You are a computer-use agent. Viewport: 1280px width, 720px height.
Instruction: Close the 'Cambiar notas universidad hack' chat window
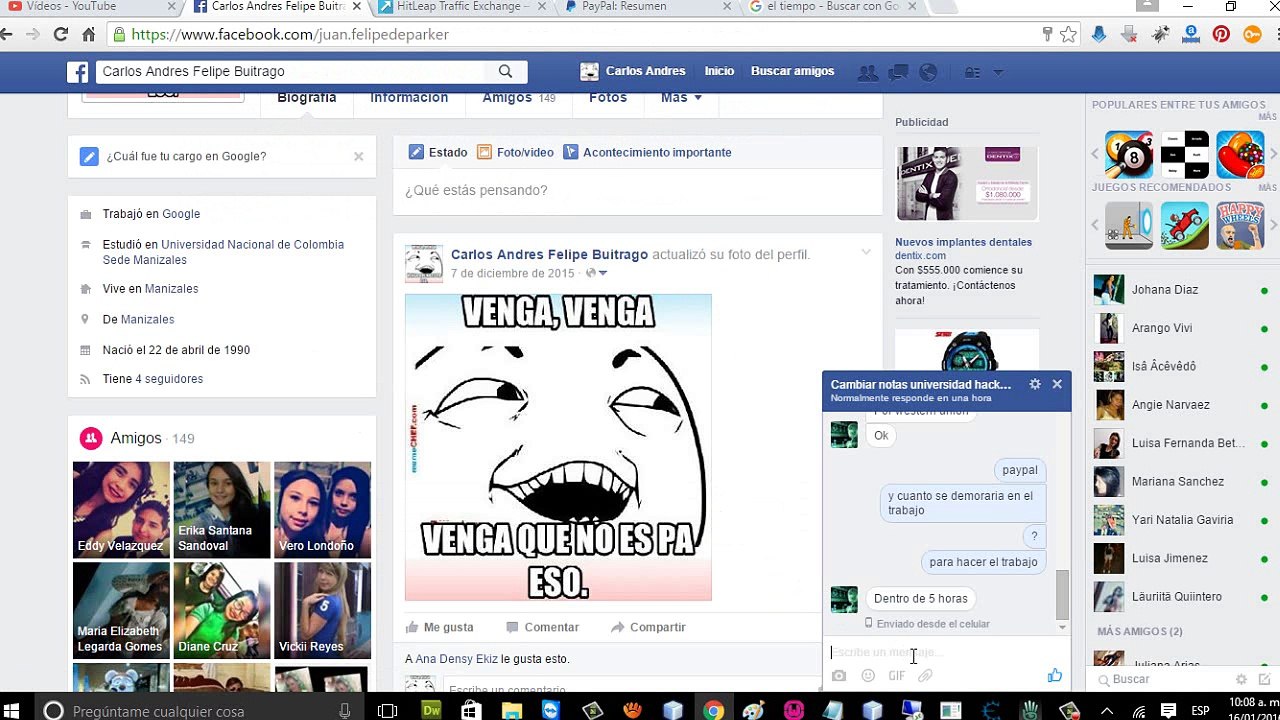(x=1057, y=384)
